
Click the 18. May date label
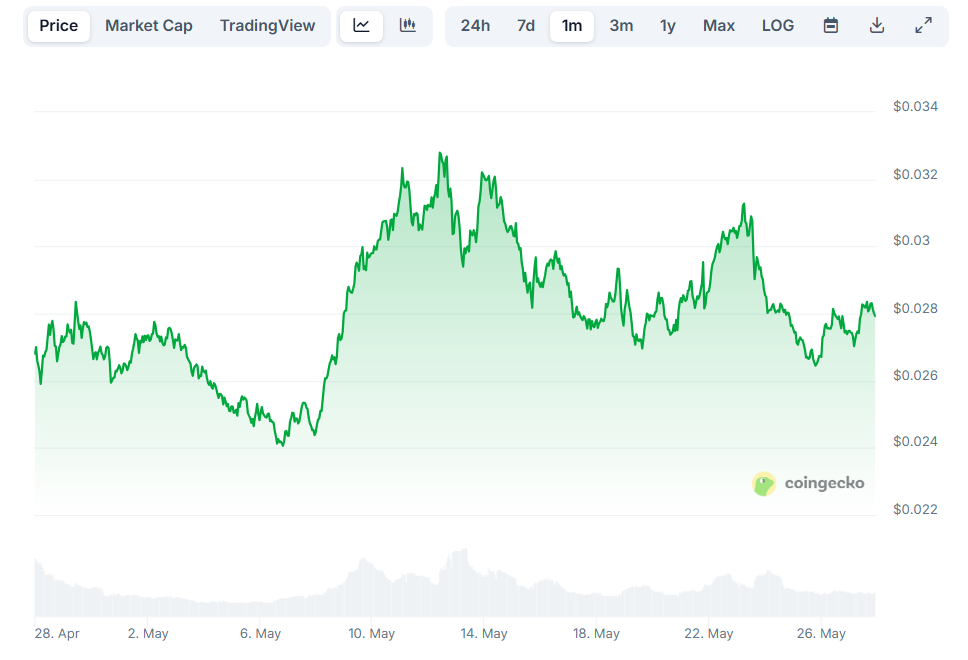click(x=596, y=633)
